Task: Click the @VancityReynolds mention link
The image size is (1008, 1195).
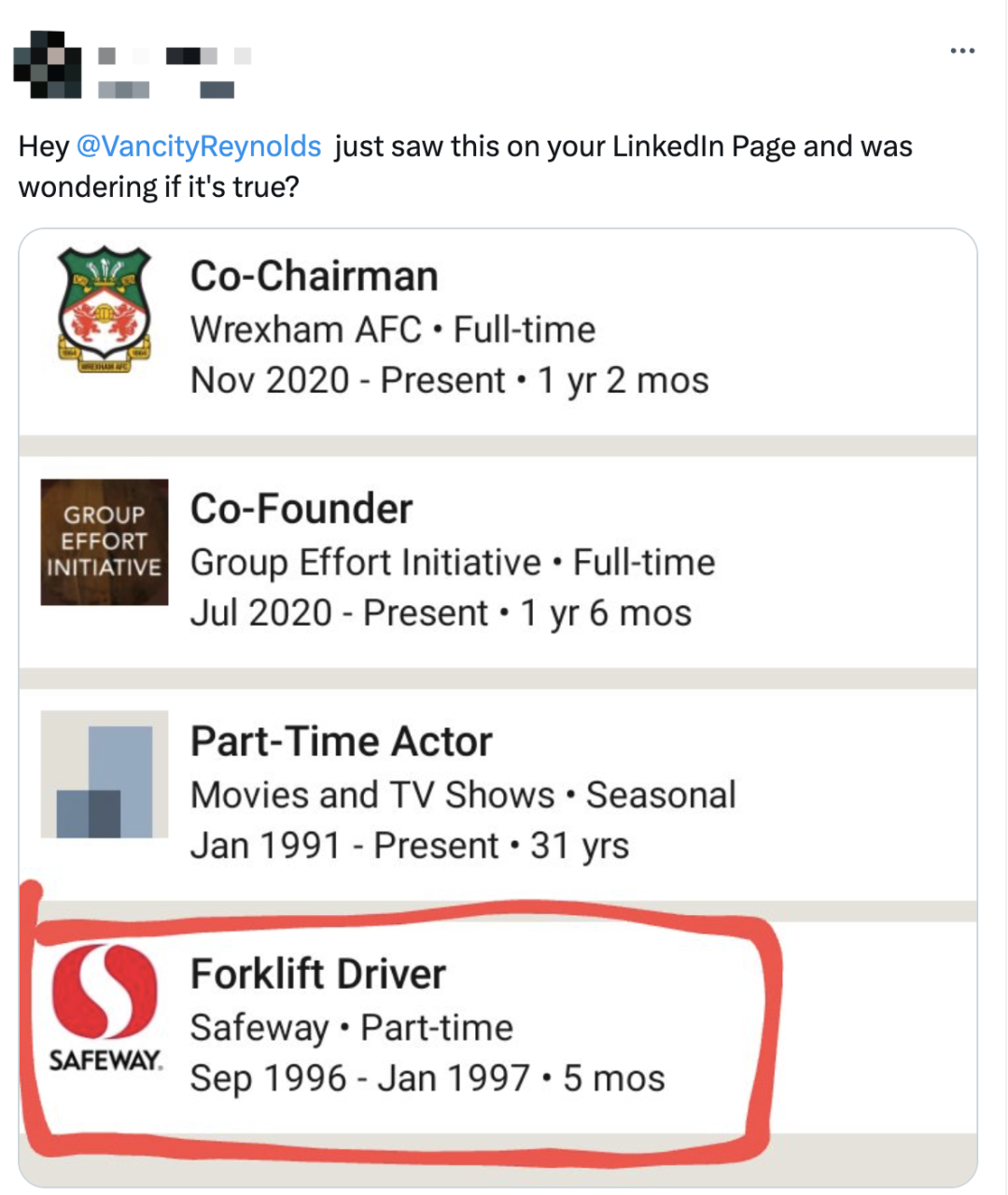Action: coord(198,147)
